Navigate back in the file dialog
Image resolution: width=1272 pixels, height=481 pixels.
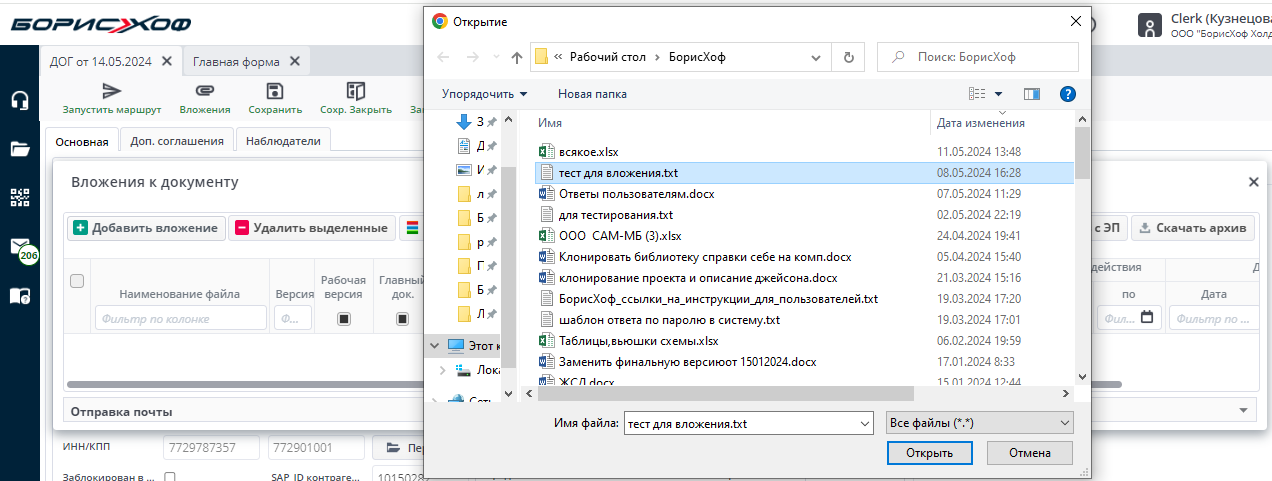pyautogui.click(x=444, y=57)
